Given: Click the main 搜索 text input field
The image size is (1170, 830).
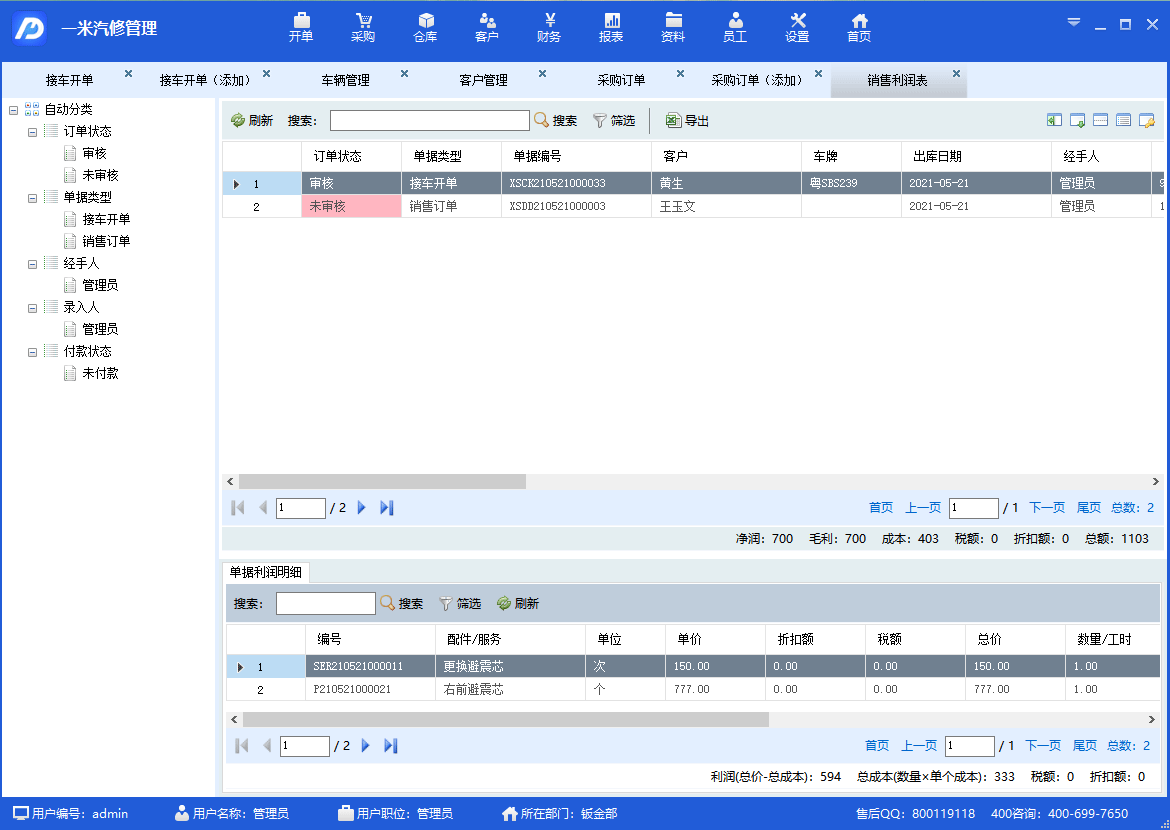Looking at the screenshot, I should [429, 121].
